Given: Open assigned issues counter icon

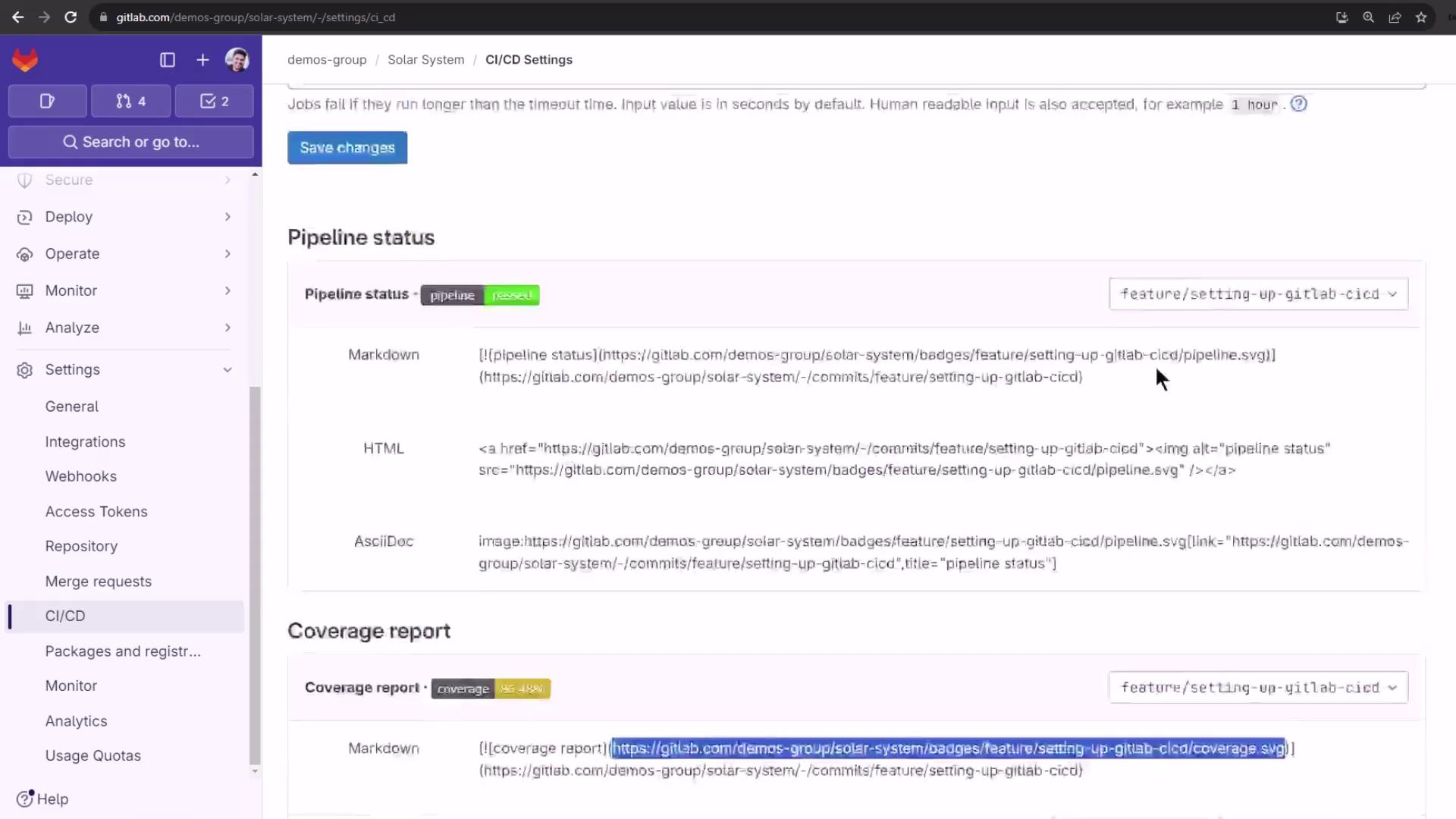Looking at the screenshot, I should click(47, 101).
